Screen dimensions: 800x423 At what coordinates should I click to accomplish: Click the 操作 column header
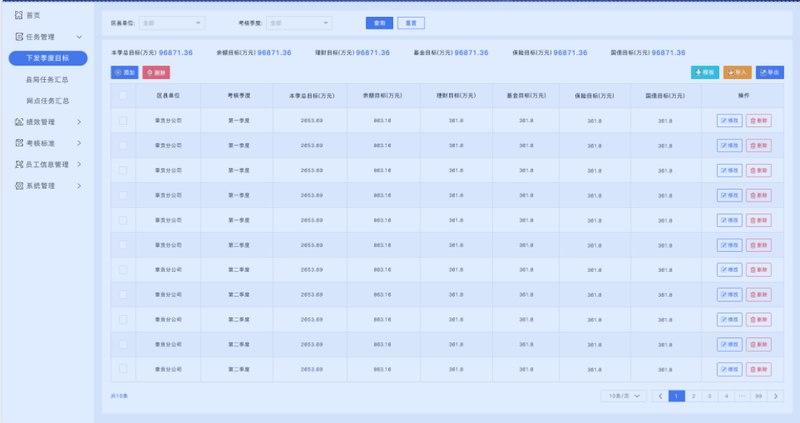743,95
